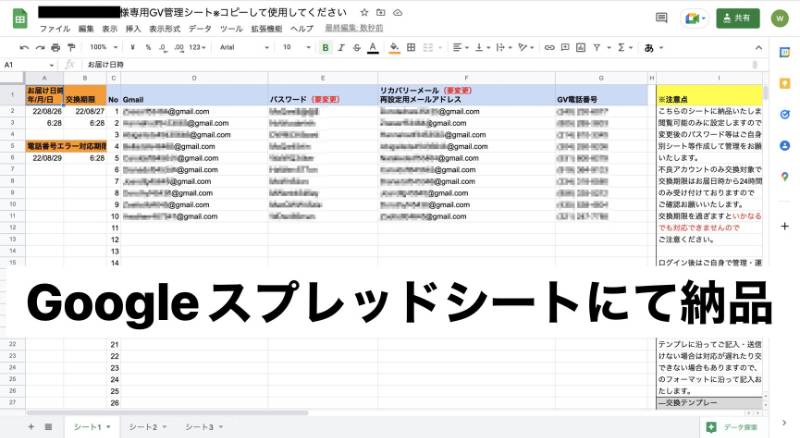Open the 編集 menu
Image resolution: width=800 pixels, height=438 pixels.
pyautogui.click(x=86, y=29)
